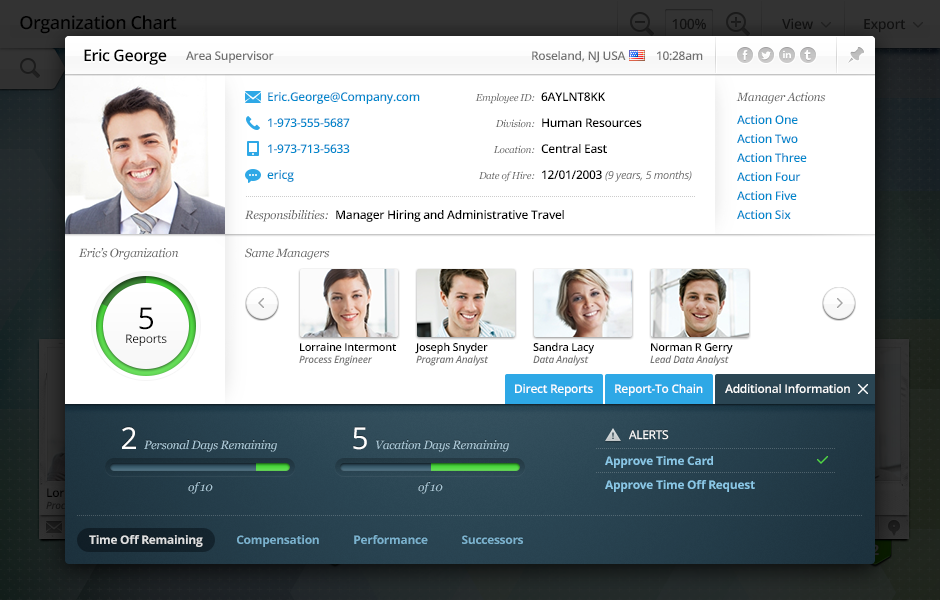Select the Compensation tab
Screen dimensions: 940x600
coord(277,540)
